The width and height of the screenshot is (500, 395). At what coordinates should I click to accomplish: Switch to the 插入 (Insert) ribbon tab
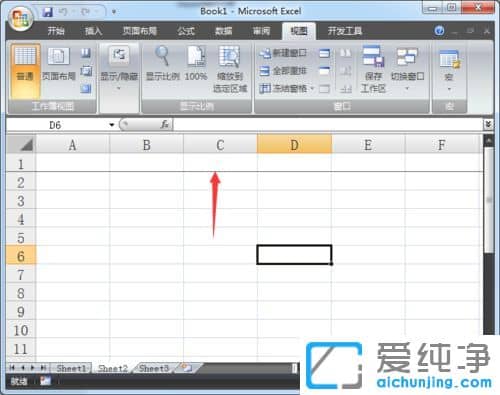[x=93, y=31]
